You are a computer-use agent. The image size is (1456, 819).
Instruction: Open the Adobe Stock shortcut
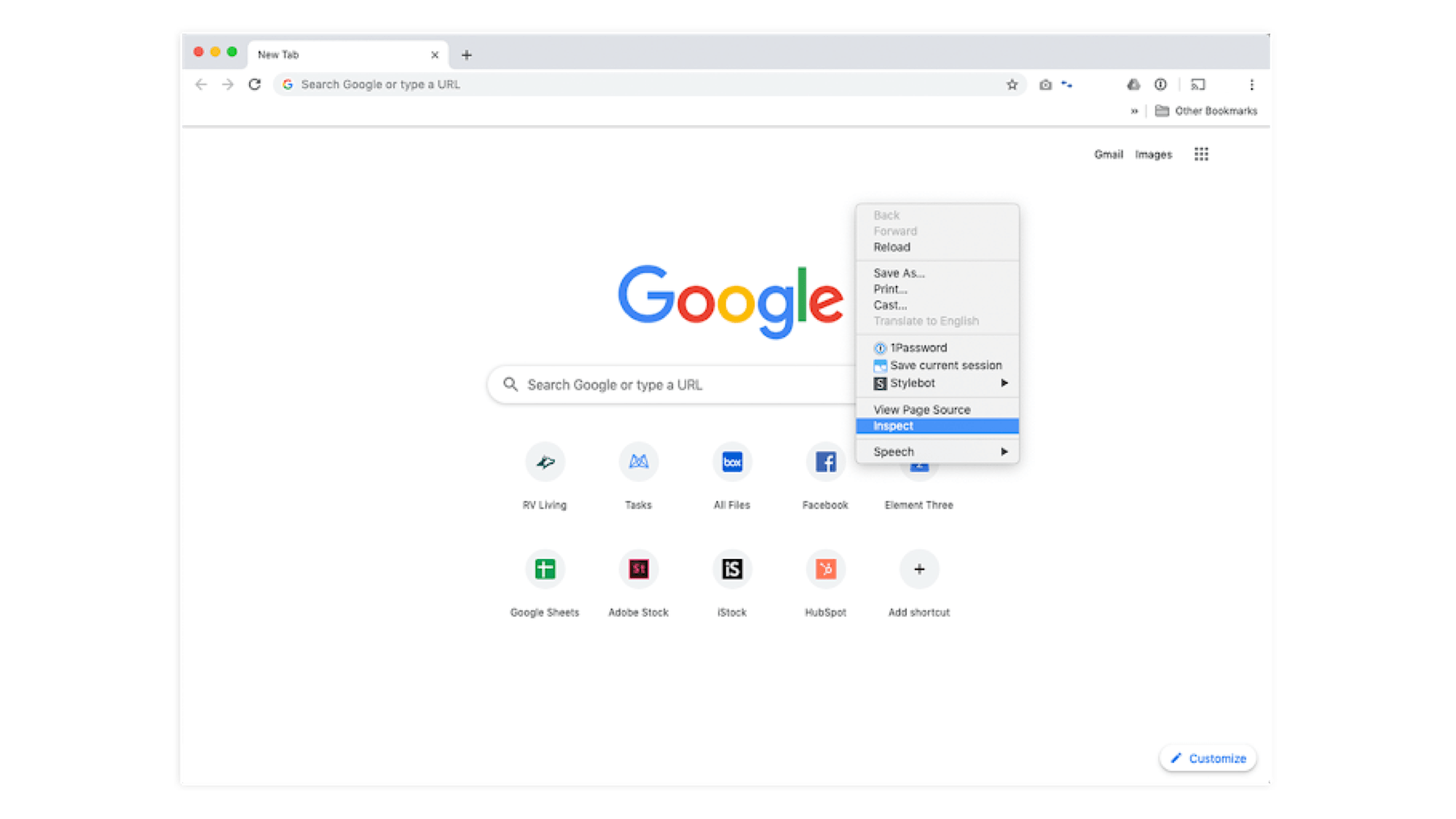tap(639, 569)
